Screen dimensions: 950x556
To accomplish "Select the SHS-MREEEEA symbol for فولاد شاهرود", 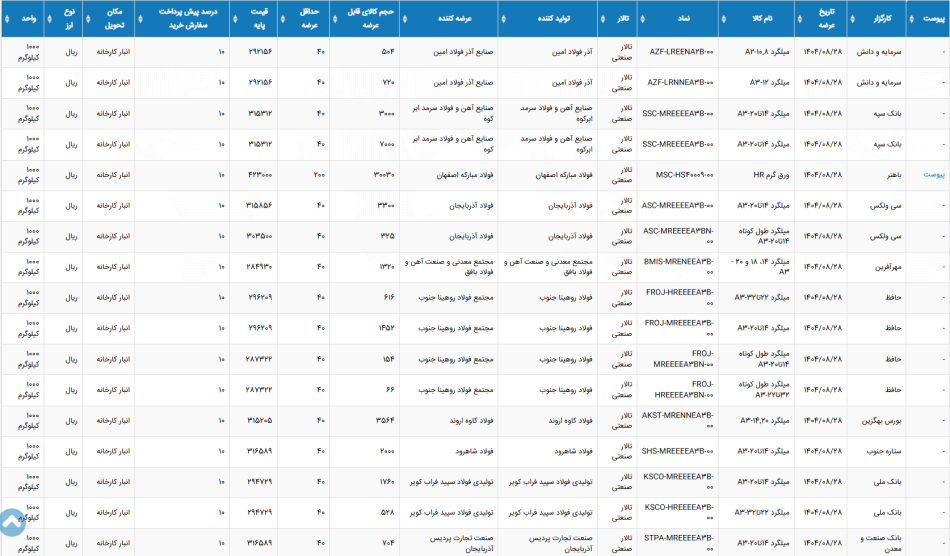I will point(677,451).
